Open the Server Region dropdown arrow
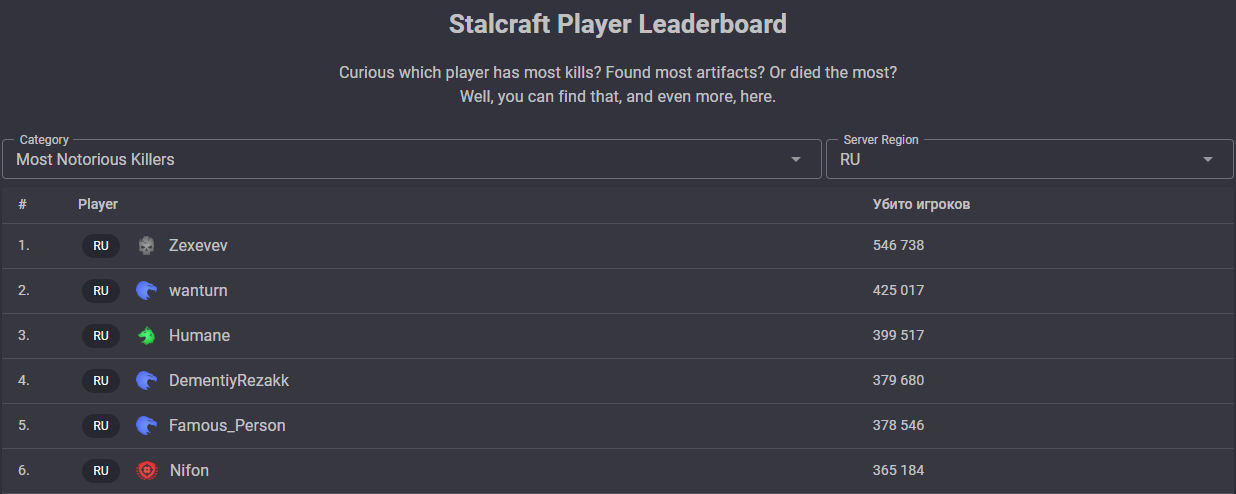The image size is (1236, 494). 1208,160
